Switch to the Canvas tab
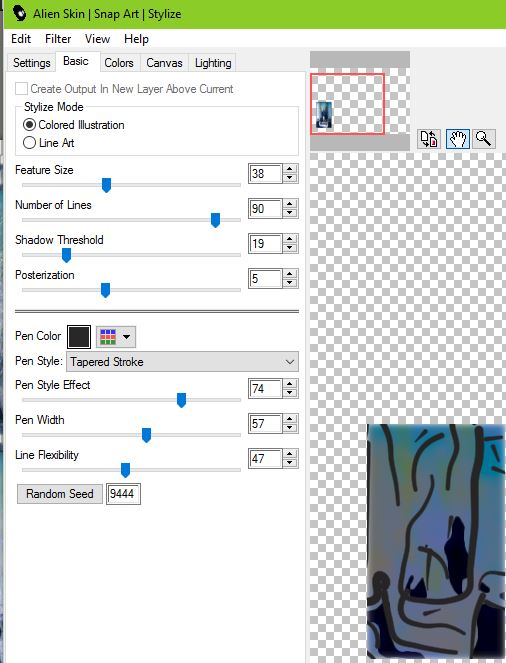This screenshot has height=663, width=506. click(164, 63)
